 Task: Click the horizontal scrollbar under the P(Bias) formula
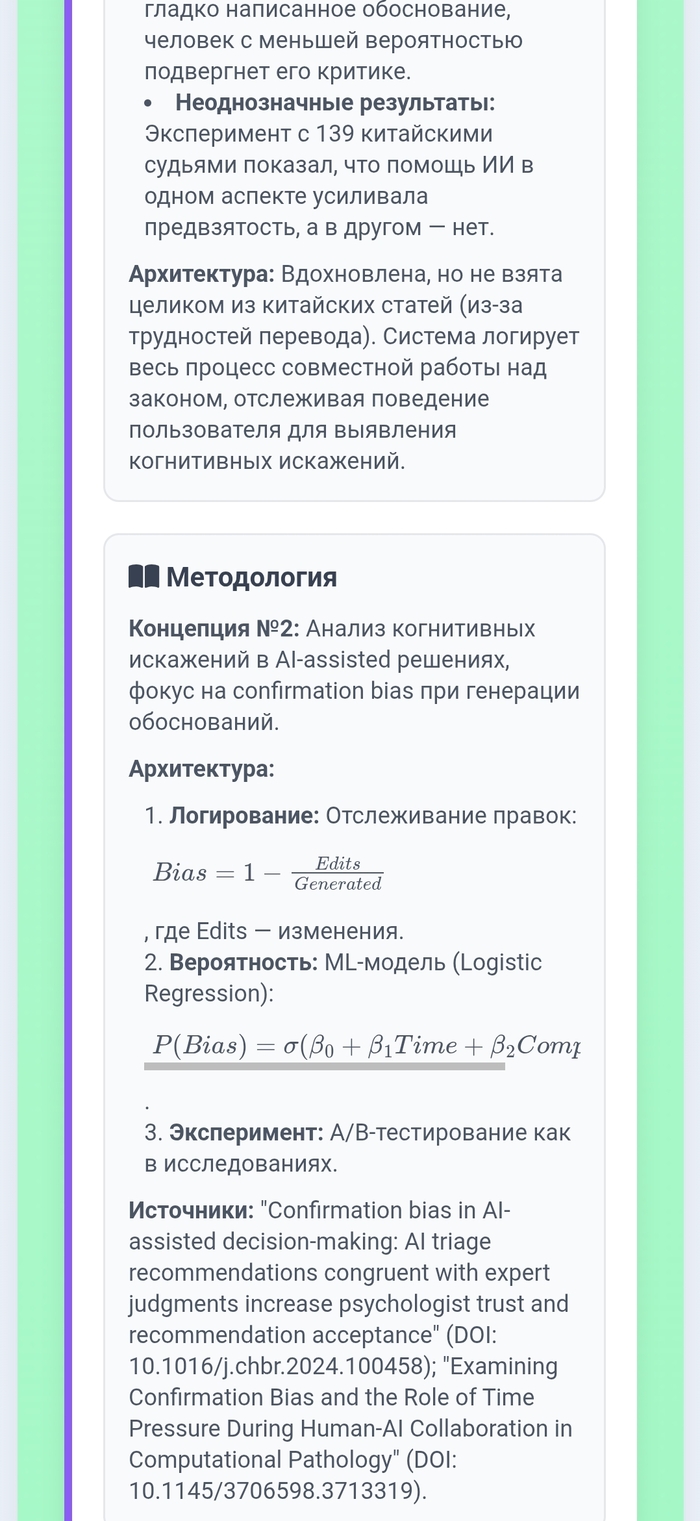pyautogui.click(x=324, y=1067)
